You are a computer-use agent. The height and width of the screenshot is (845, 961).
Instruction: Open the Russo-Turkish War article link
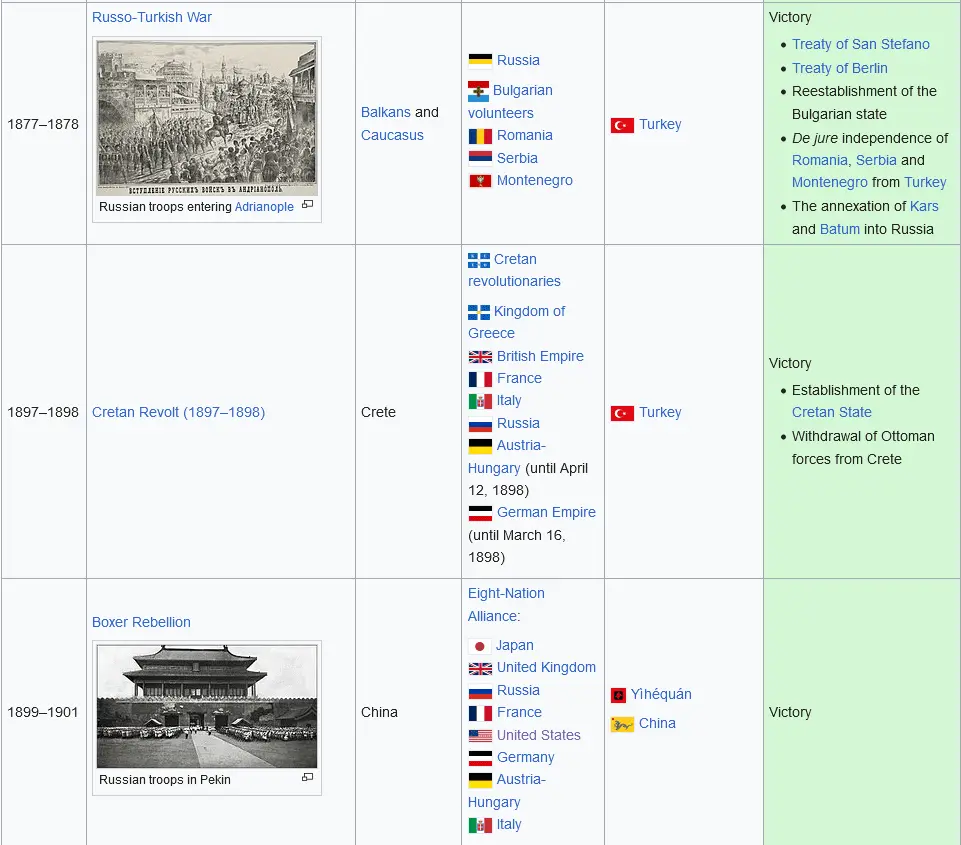pos(151,17)
